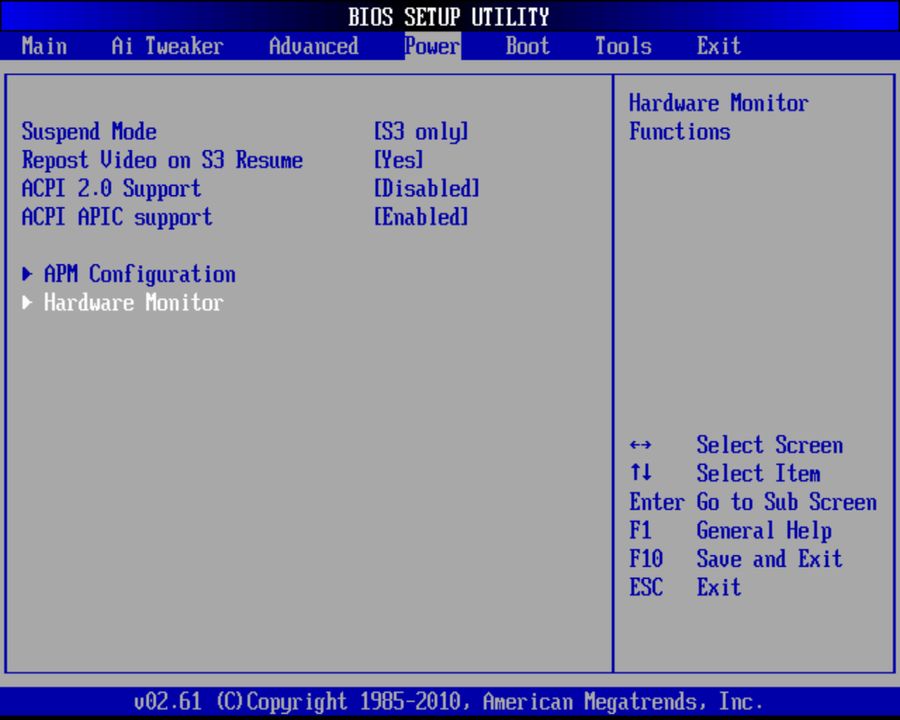Switch to the Advanced tab
Viewport: 900px width, 720px height.
point(313,46)
